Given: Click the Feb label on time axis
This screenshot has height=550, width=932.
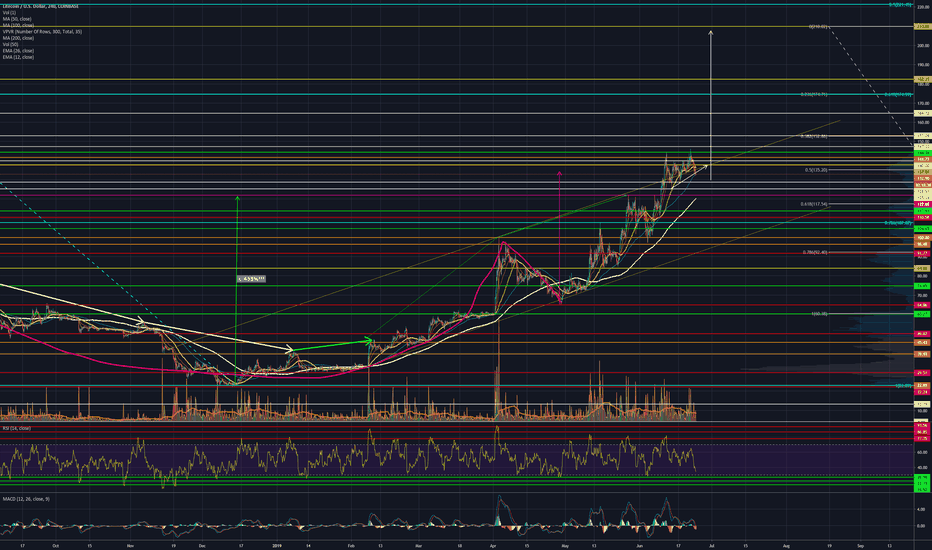Looking at the screenshot, I should (351, 545).
